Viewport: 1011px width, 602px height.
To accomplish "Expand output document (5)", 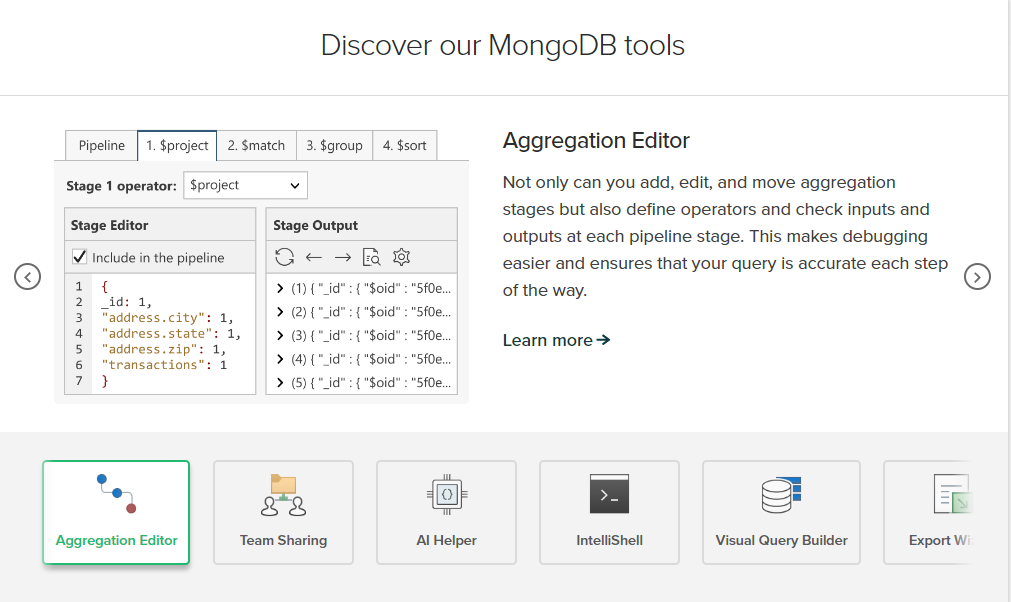I will pyautogui.click(x=280, y=382).
